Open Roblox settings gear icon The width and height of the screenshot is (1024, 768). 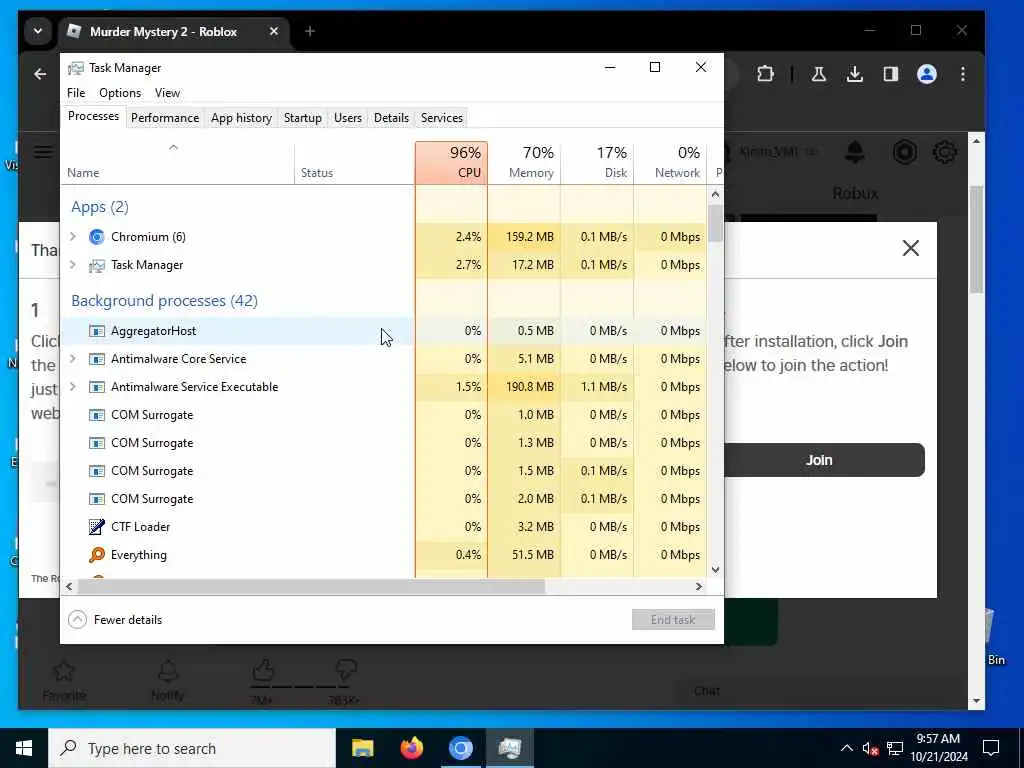(x=945, y=152)
